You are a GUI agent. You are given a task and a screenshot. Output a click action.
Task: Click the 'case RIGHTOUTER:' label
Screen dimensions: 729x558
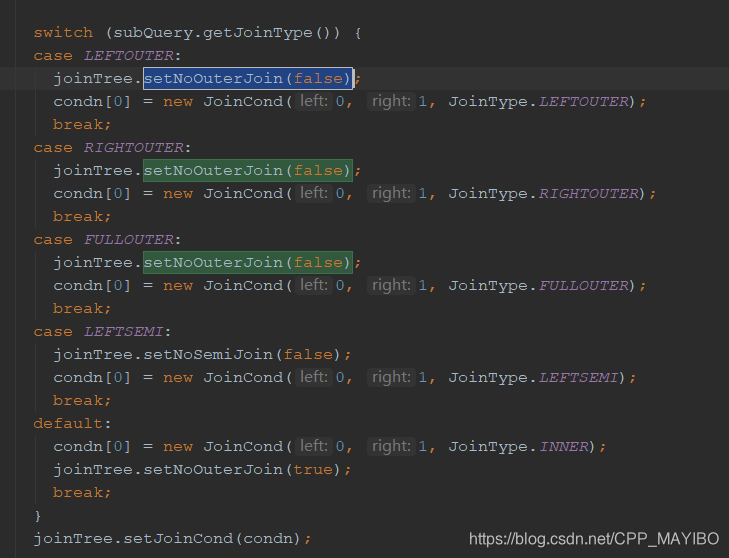(x=112, y=148)
